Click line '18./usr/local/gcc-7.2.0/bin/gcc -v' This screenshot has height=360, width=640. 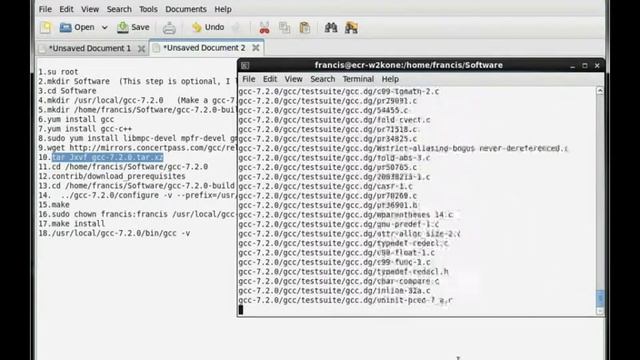pyautogui.click(x=114, y=233)
